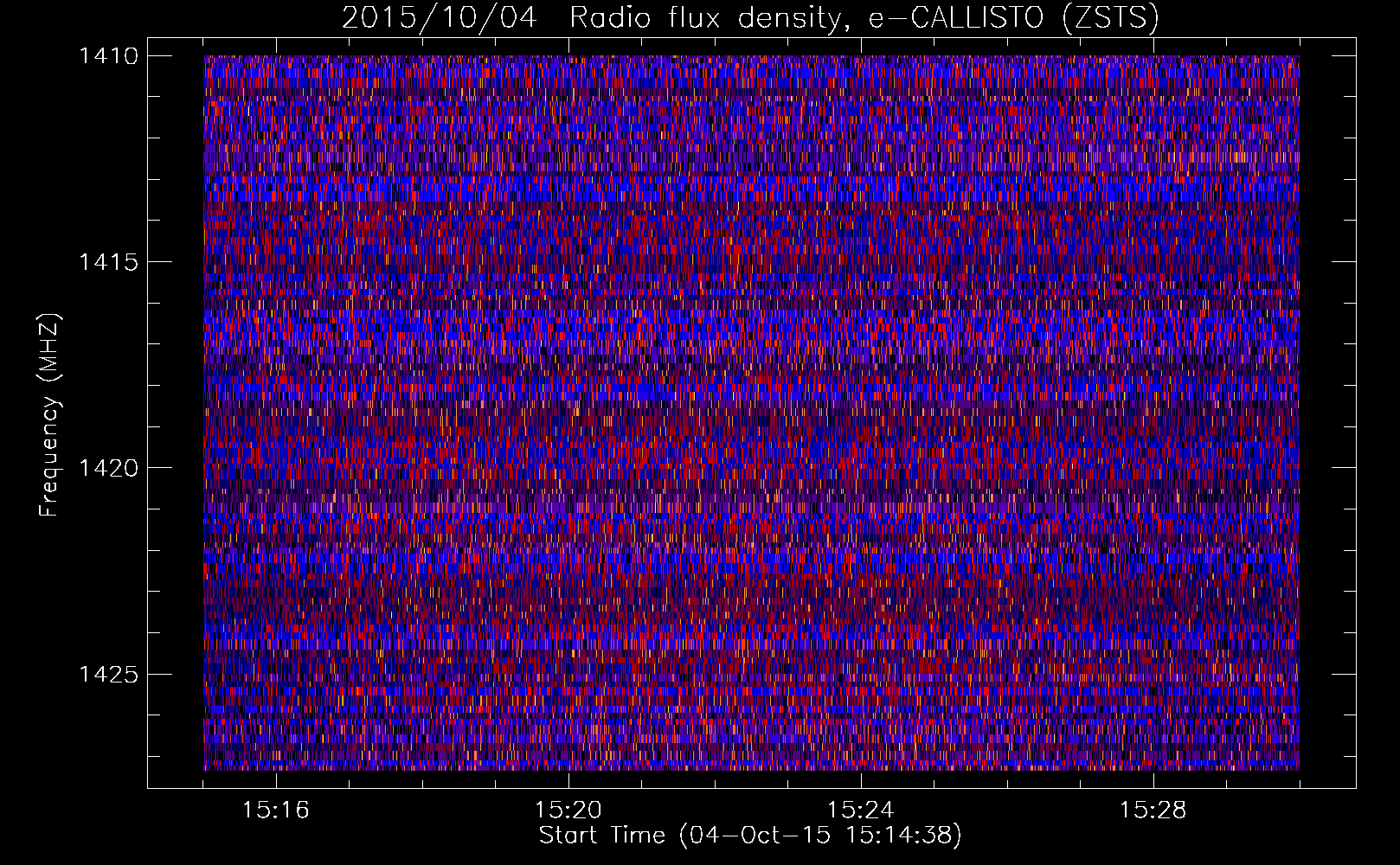Click the Frequency (MHZ) axis label
1400x865 pixels.
(49, 414)
